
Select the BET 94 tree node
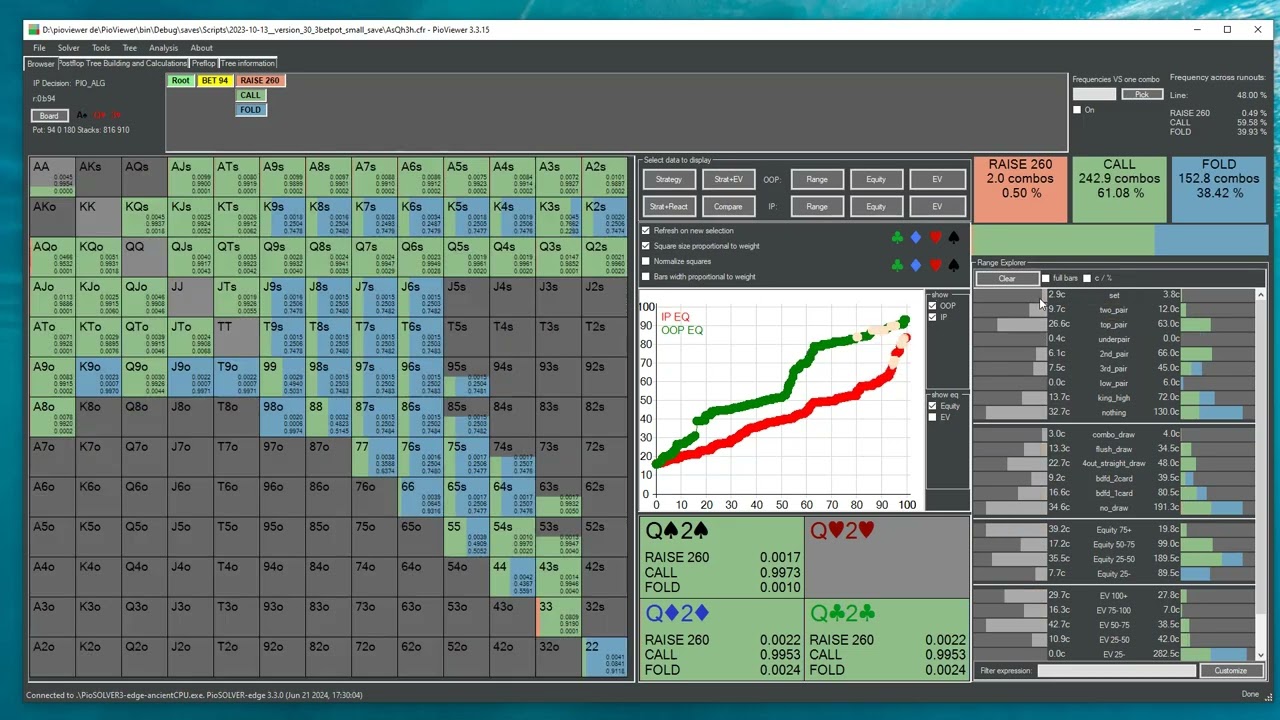pyautogui.click(x=215, y=80)
